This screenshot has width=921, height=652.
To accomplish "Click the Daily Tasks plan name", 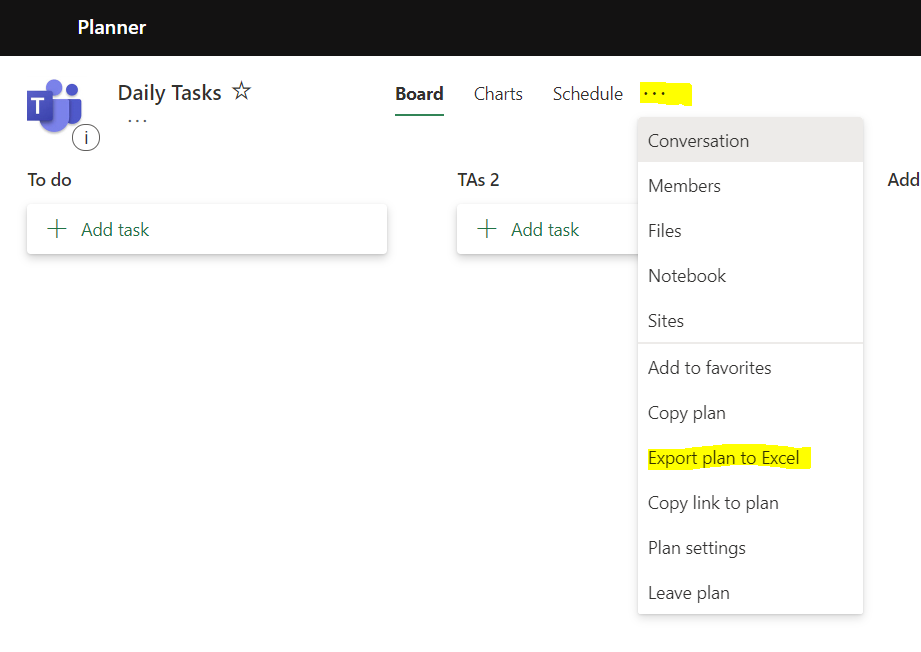I will coord(169,93).
